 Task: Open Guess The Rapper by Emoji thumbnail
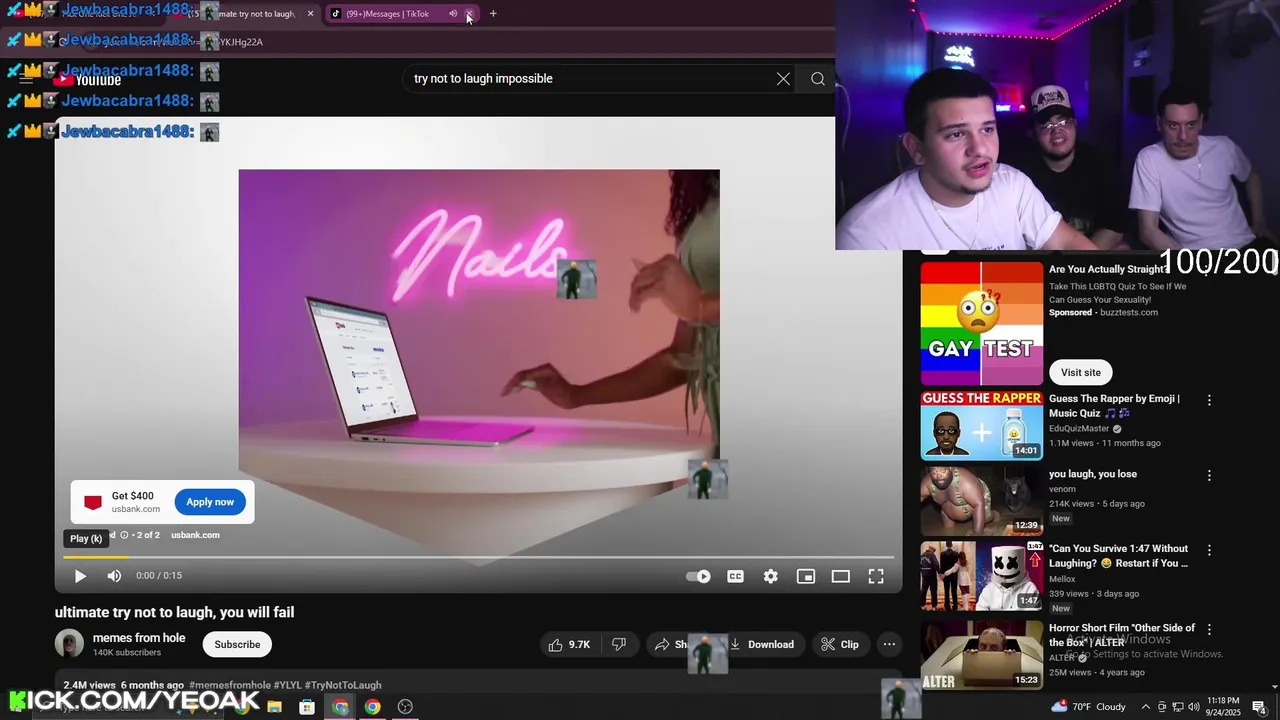(981, 426)
